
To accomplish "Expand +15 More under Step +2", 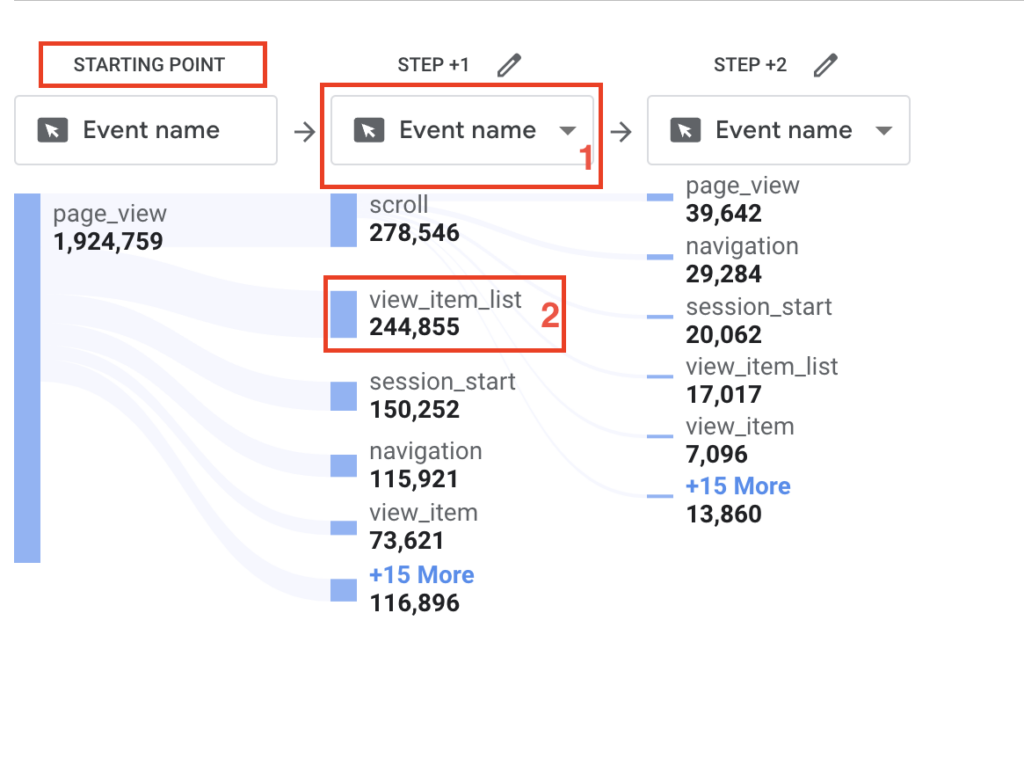I will (738, 487).
